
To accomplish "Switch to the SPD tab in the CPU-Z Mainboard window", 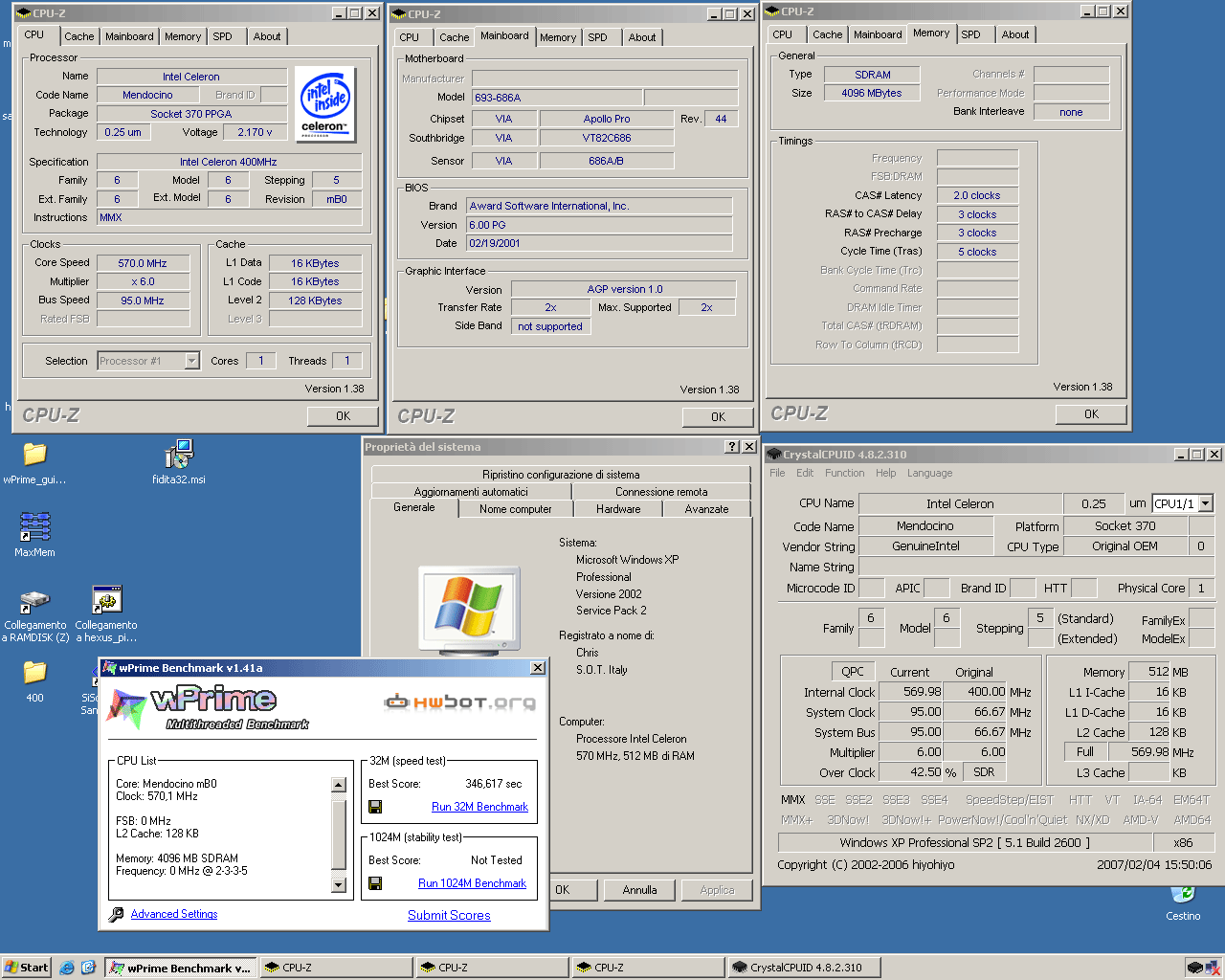I will 597,37.
